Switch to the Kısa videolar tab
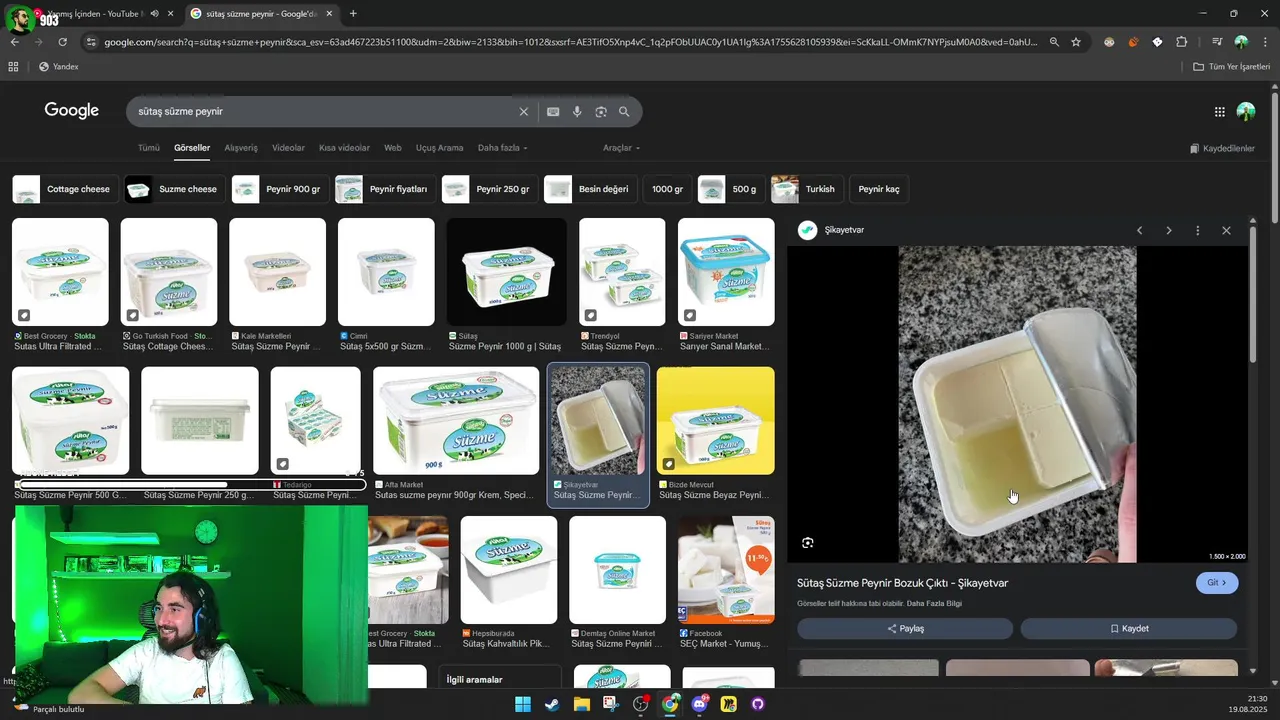This screenshot has width=1280, height=720. [x=344, y=148]
